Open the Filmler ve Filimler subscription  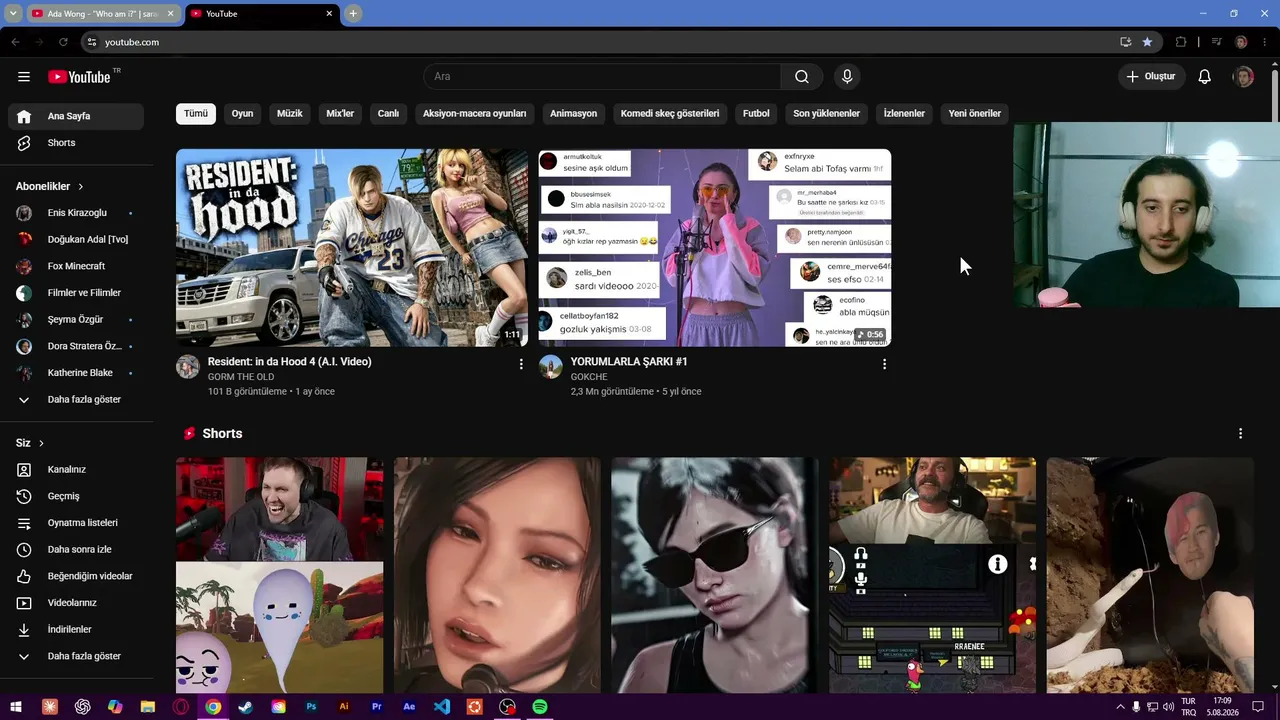coord(76,293)
